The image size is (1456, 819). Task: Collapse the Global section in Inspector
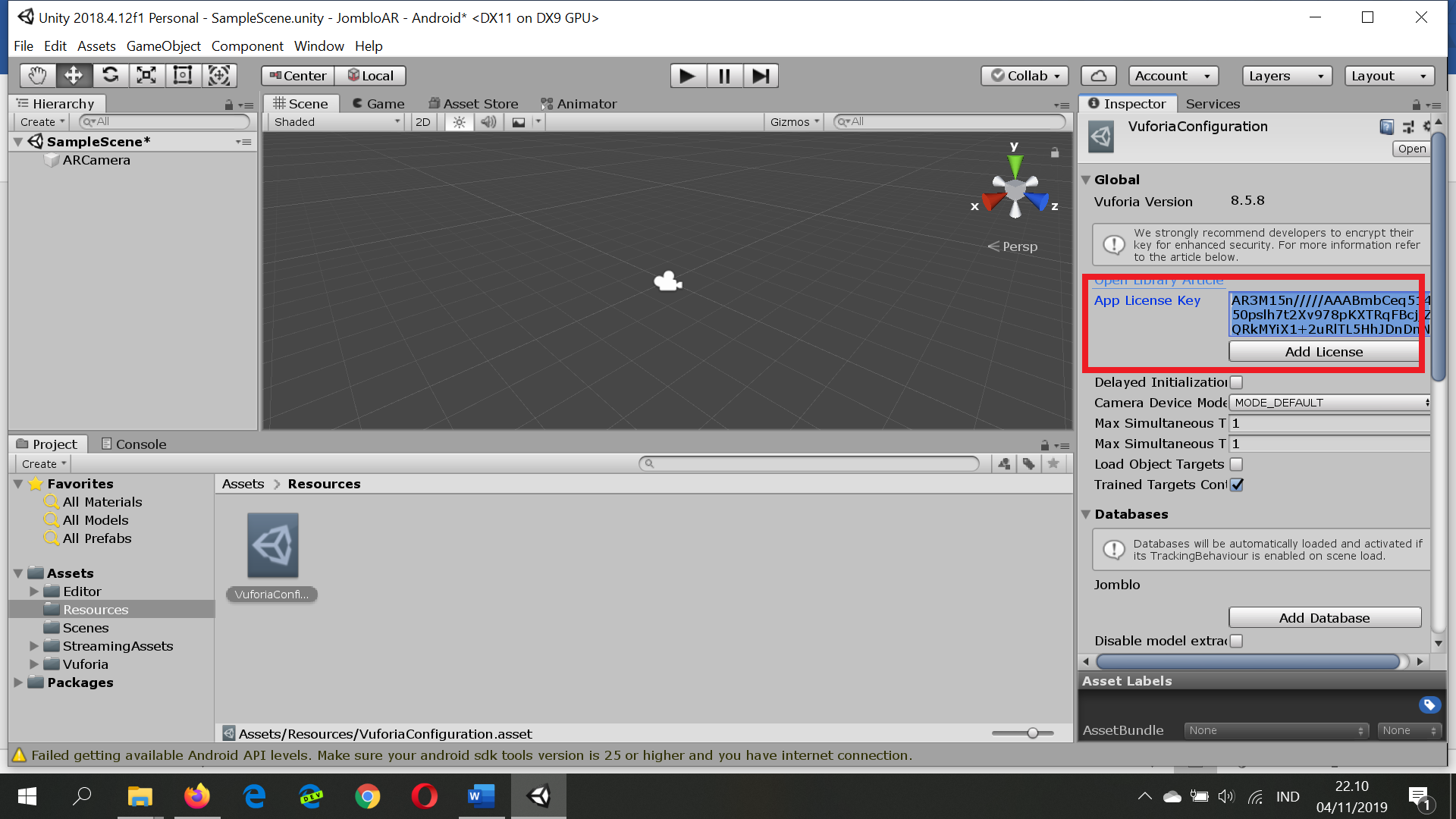[x=1086, y=180]
